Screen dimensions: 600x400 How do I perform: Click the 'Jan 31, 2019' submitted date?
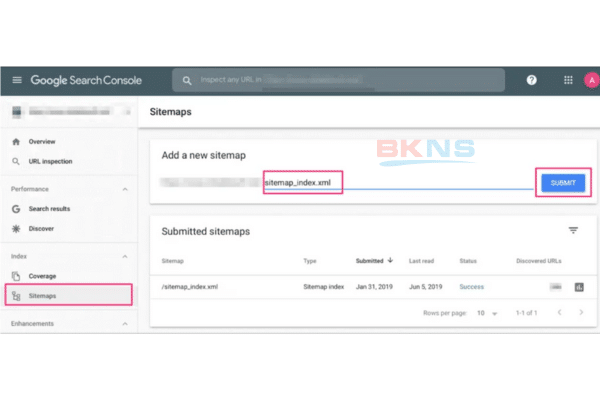coord(374,287)
